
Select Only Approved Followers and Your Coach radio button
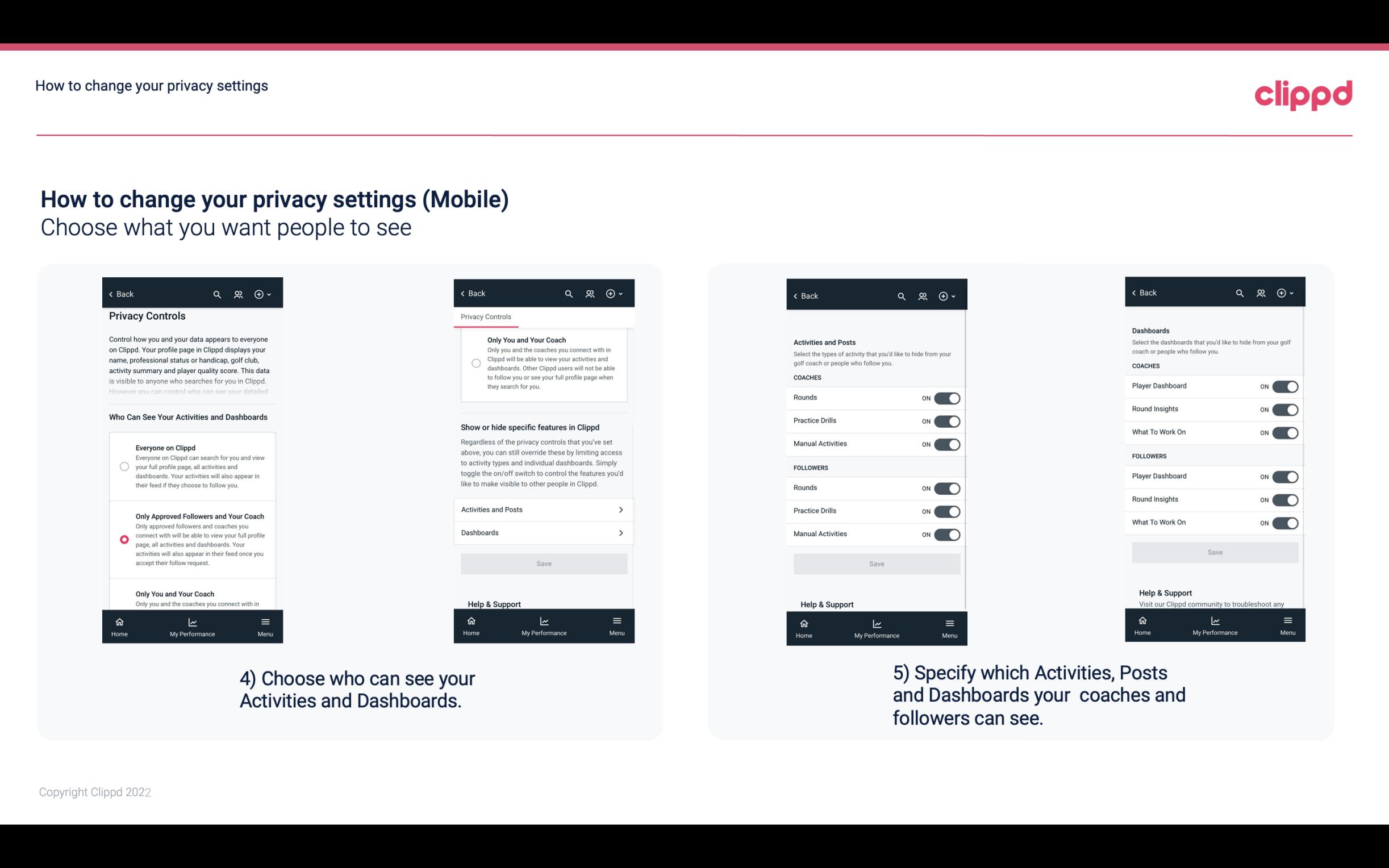tap(123, 539)
